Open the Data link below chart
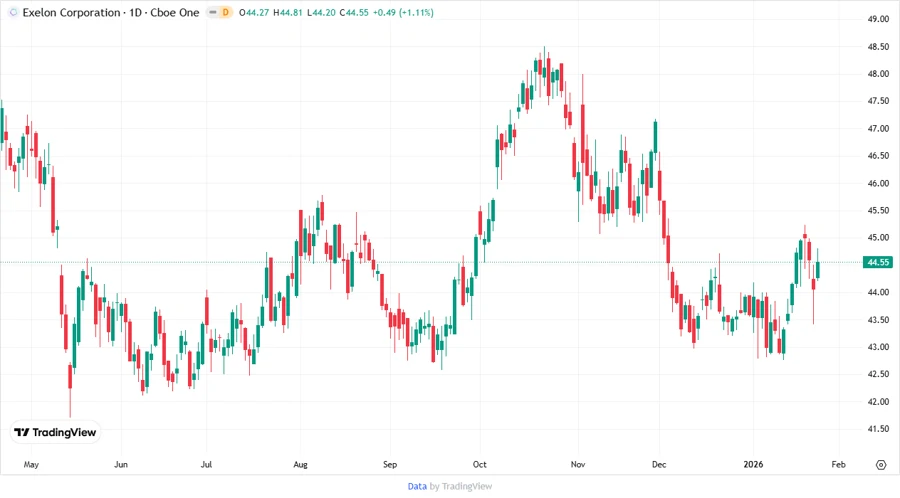Screen dimensions: 900x498 [417, 487]
